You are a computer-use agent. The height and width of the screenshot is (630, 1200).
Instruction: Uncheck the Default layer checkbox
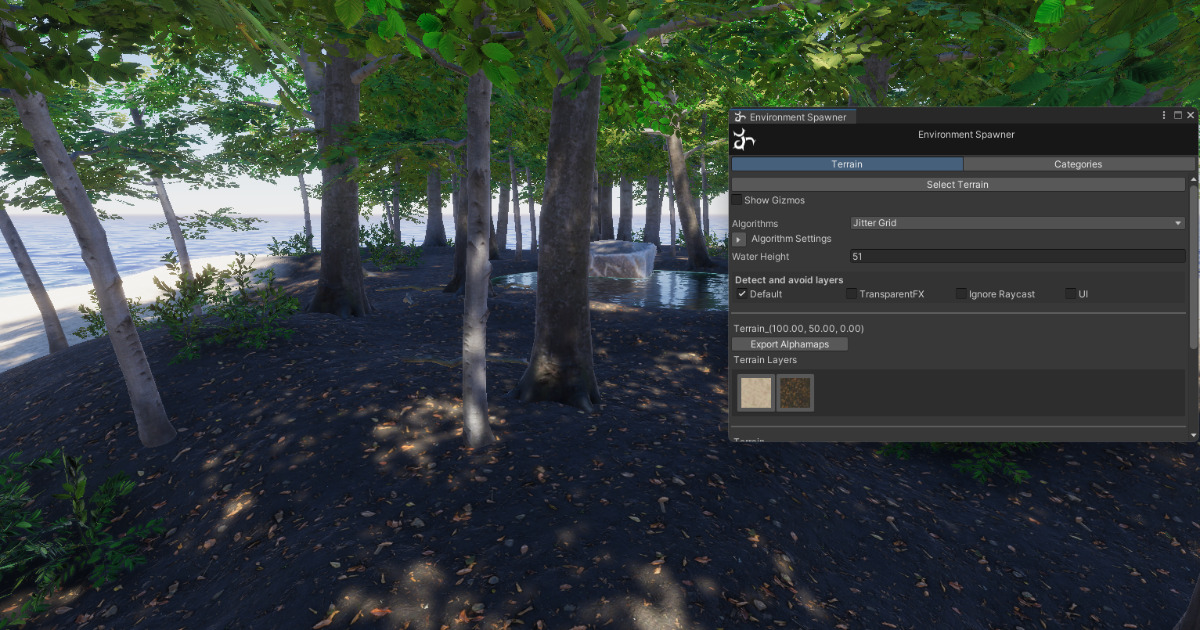click(741, 294)
